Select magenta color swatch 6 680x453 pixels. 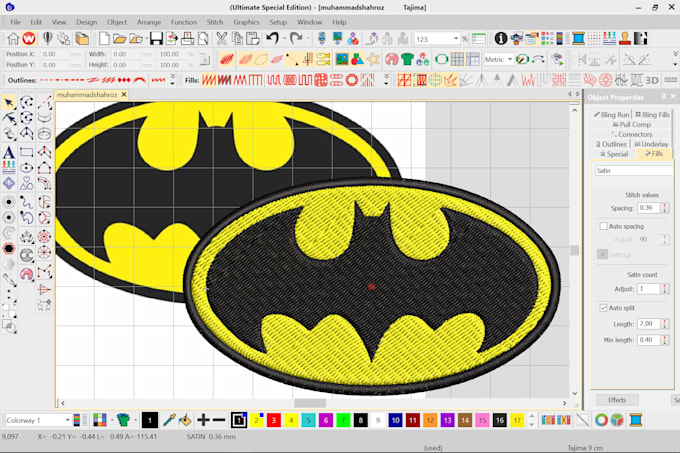point(326,420)
